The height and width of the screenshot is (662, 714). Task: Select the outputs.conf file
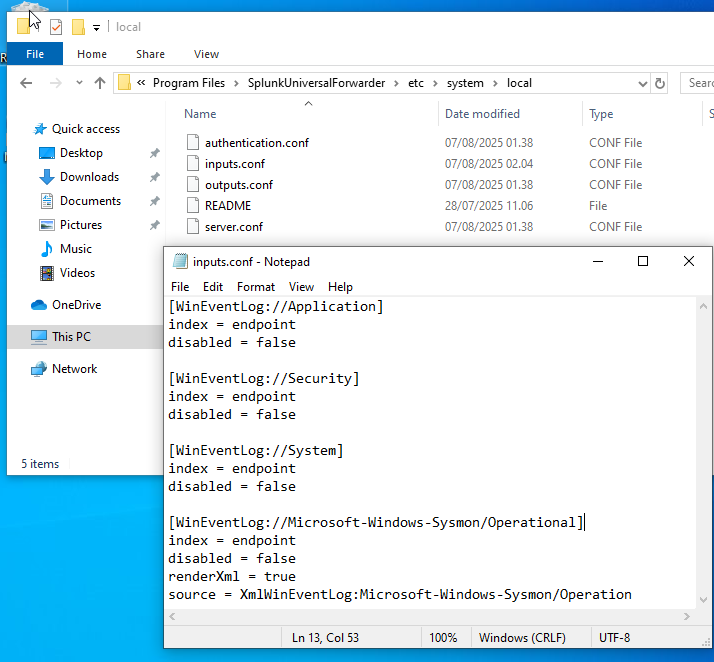click(239, 185)
